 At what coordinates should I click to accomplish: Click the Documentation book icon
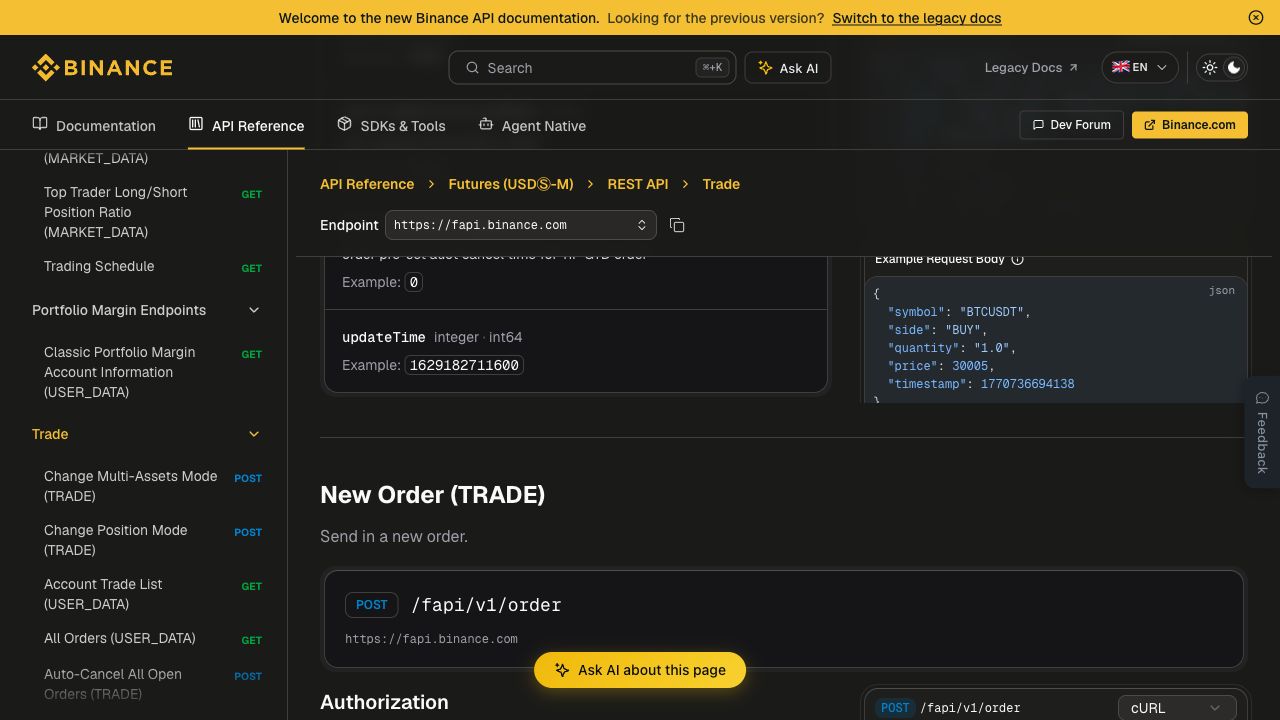(40, 124)
